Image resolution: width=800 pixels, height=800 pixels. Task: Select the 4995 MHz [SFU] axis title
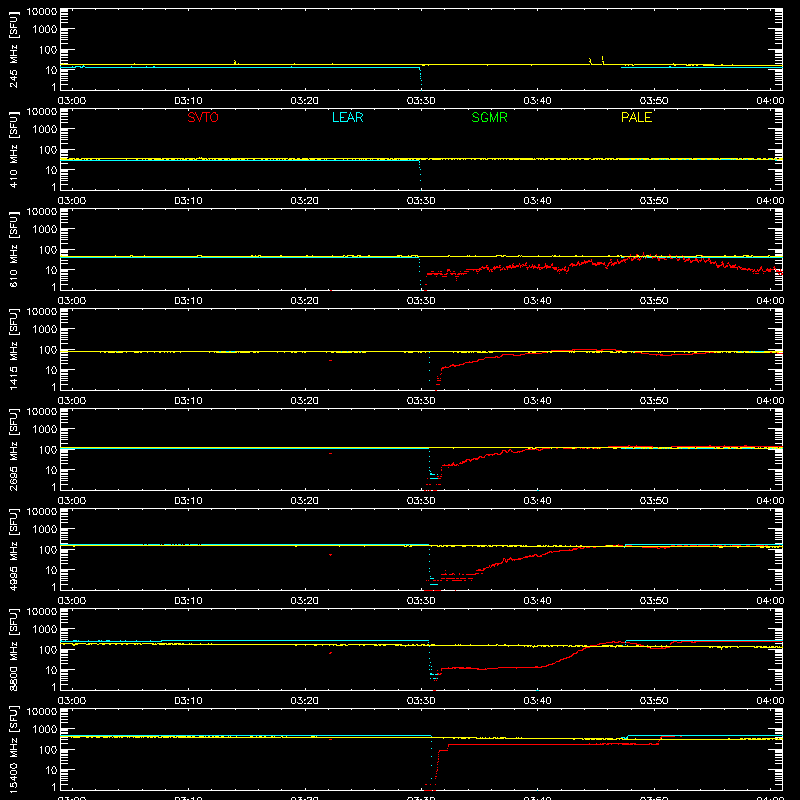[x=14, y=550]
